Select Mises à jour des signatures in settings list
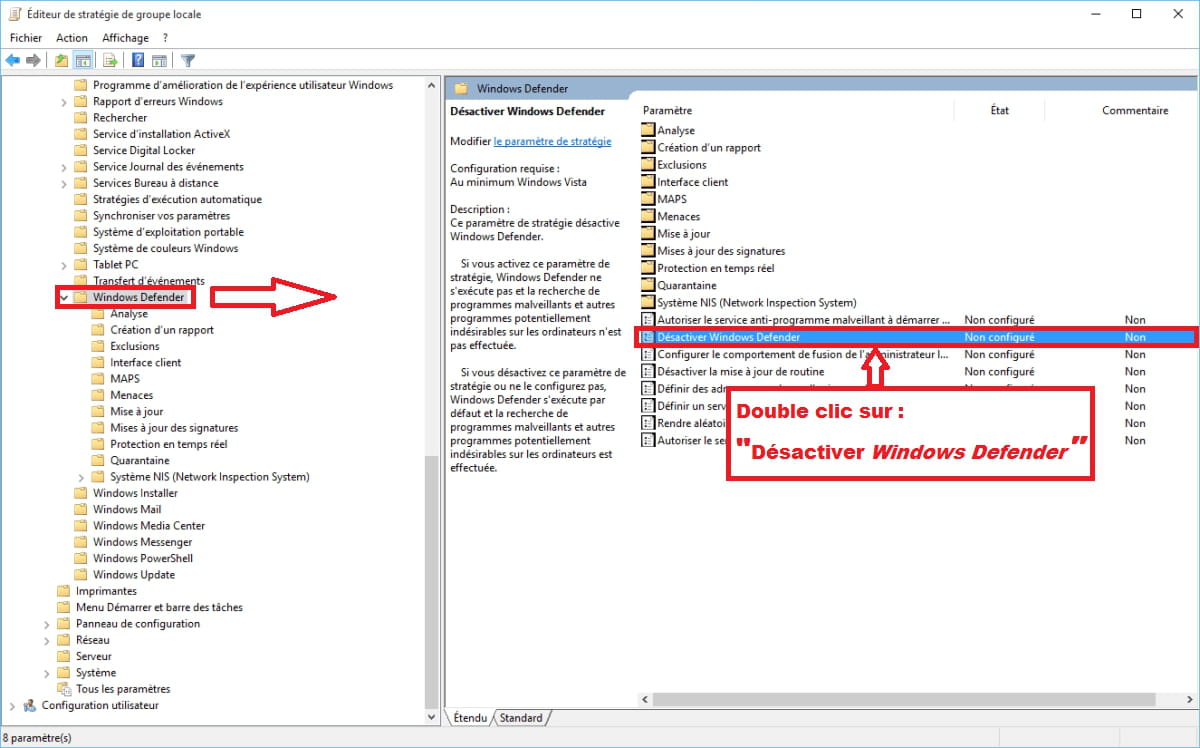The width and height of the screenshot is (1200, 748). 721,251
